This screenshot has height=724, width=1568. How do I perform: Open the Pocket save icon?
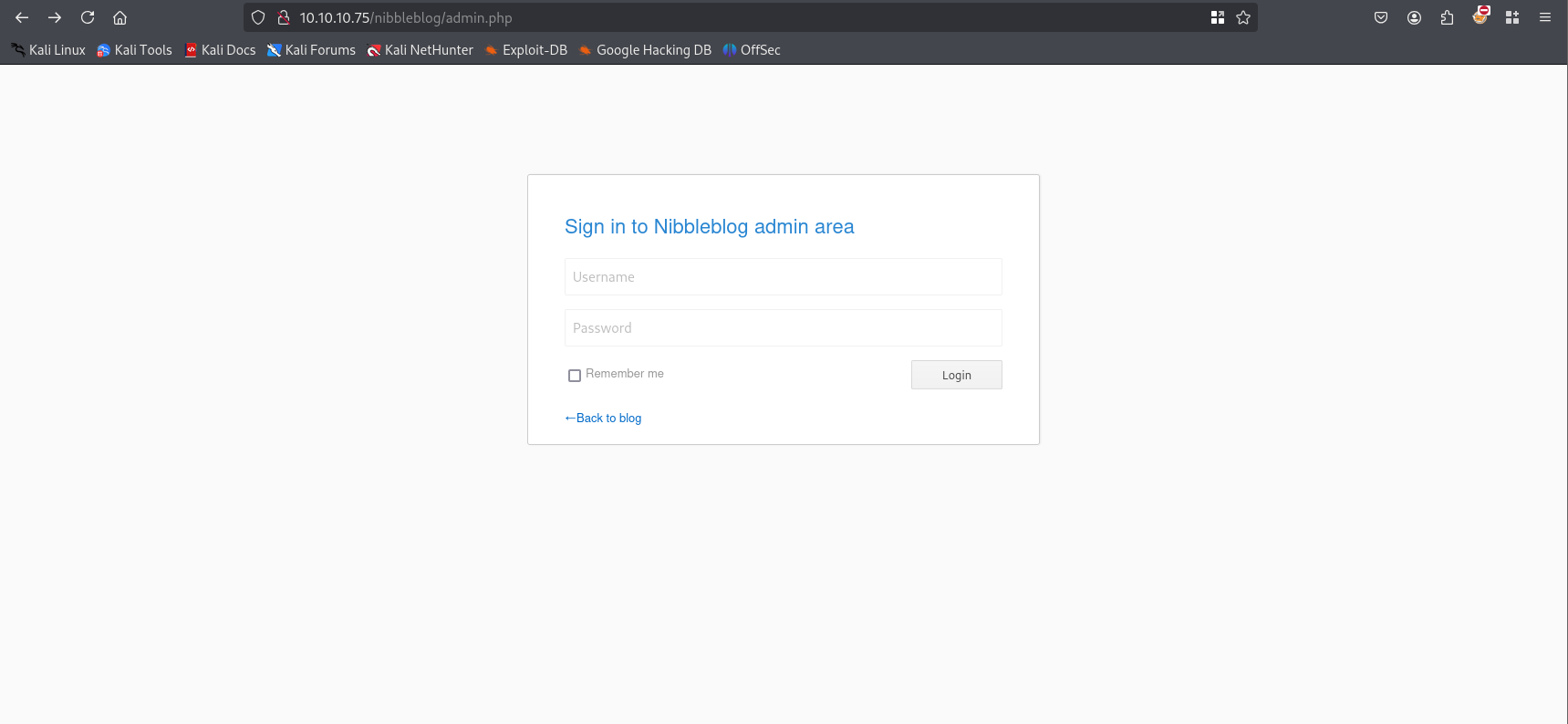click(x=1381, y=17)
